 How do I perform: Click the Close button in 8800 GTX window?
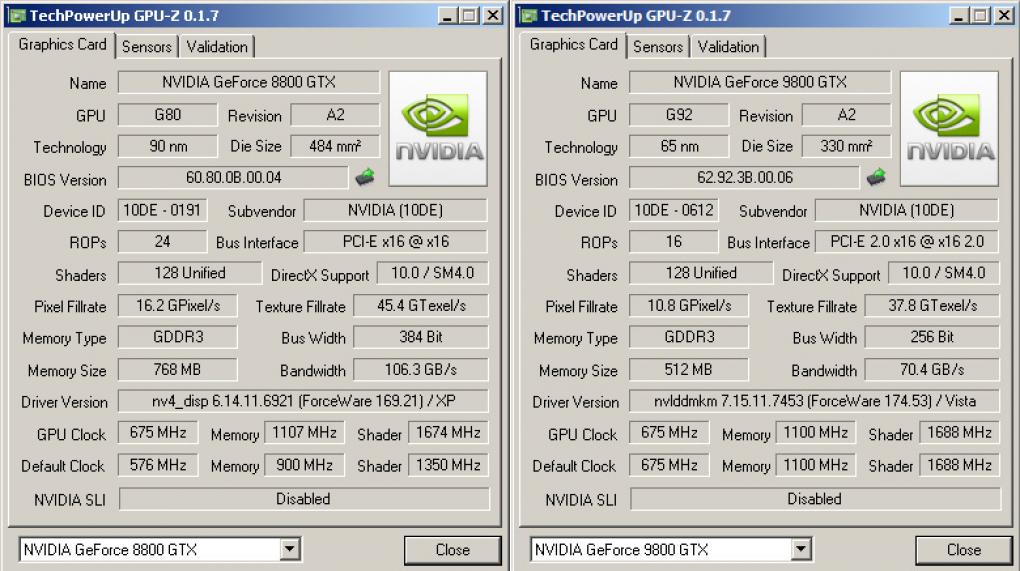click(x=453, y=550)
